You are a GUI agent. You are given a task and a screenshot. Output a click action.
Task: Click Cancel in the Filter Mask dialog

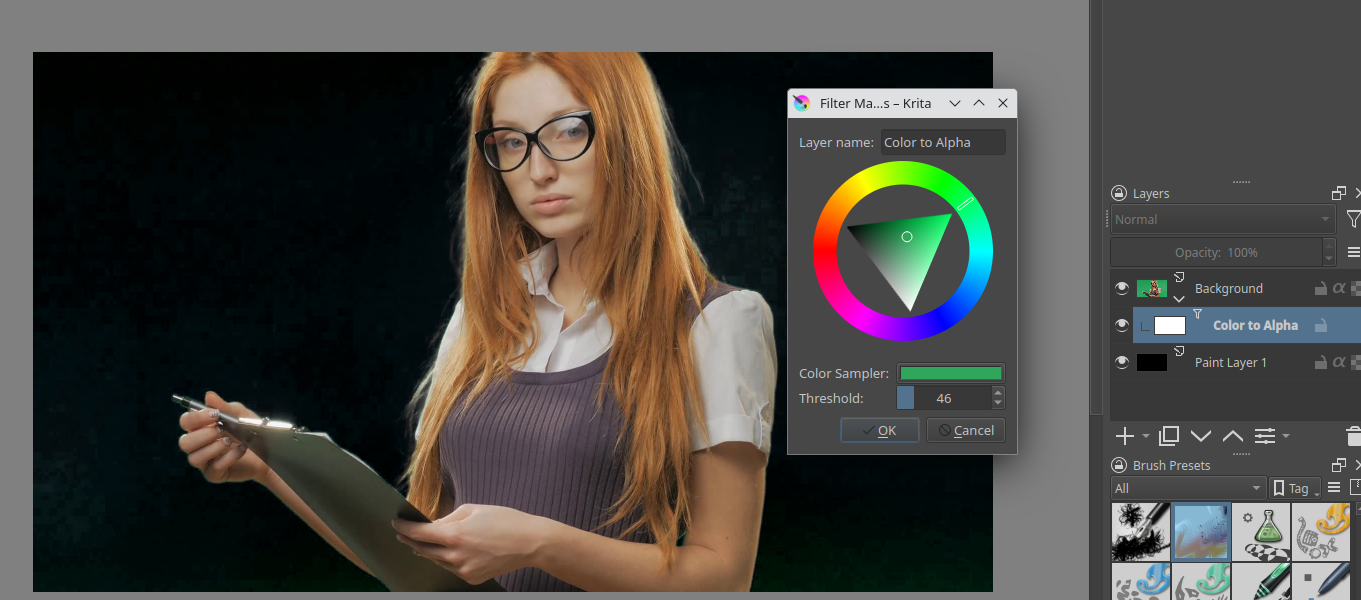tap(966, 430)
